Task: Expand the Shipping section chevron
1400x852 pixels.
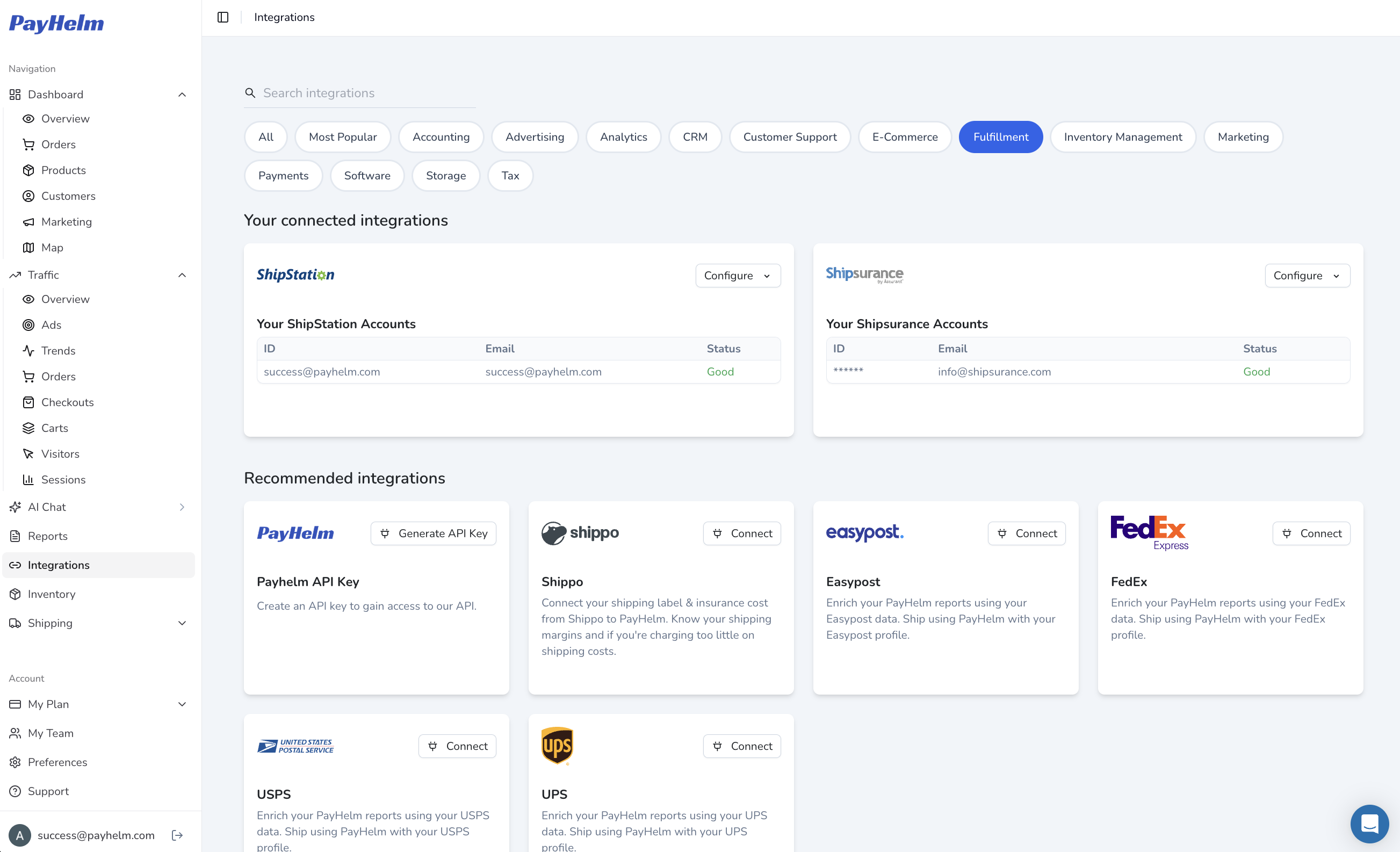Action: [x=182, y=623]
